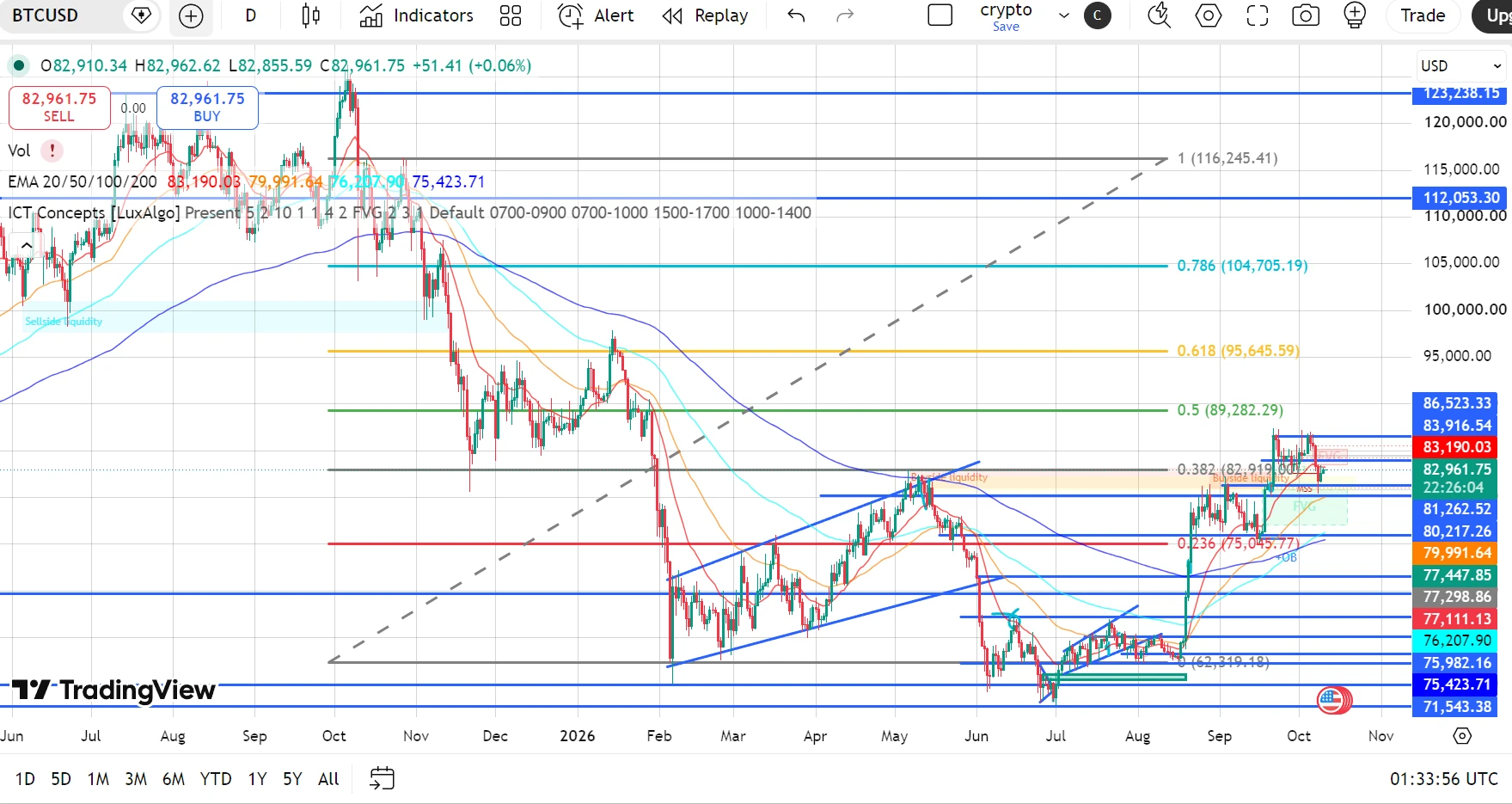Screen dimensions: 1512x804
Task: Select the YTD date range
Action: tap(216, 779)
